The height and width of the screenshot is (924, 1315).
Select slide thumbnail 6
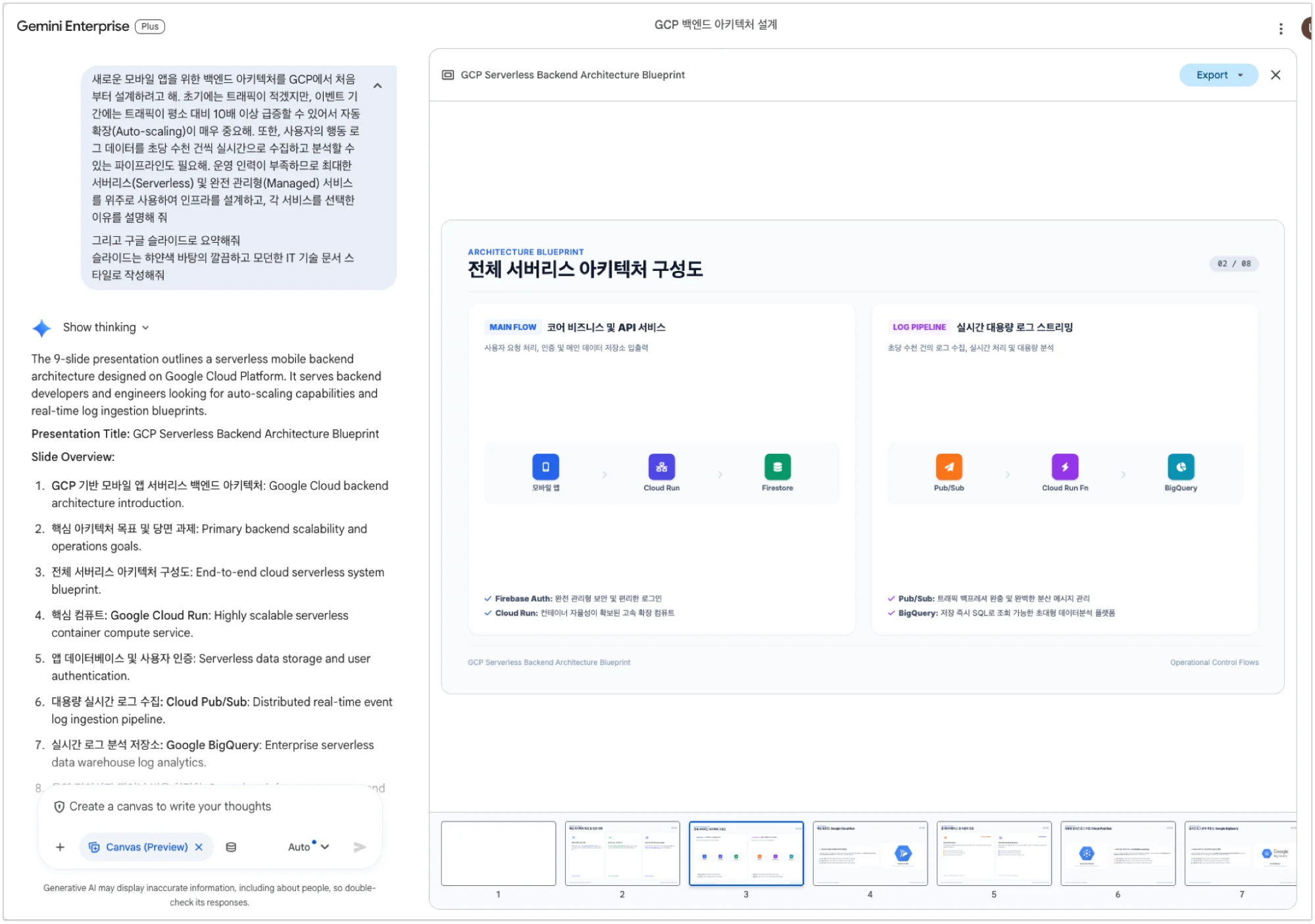pyautogui.click(x=1118, y=854)
